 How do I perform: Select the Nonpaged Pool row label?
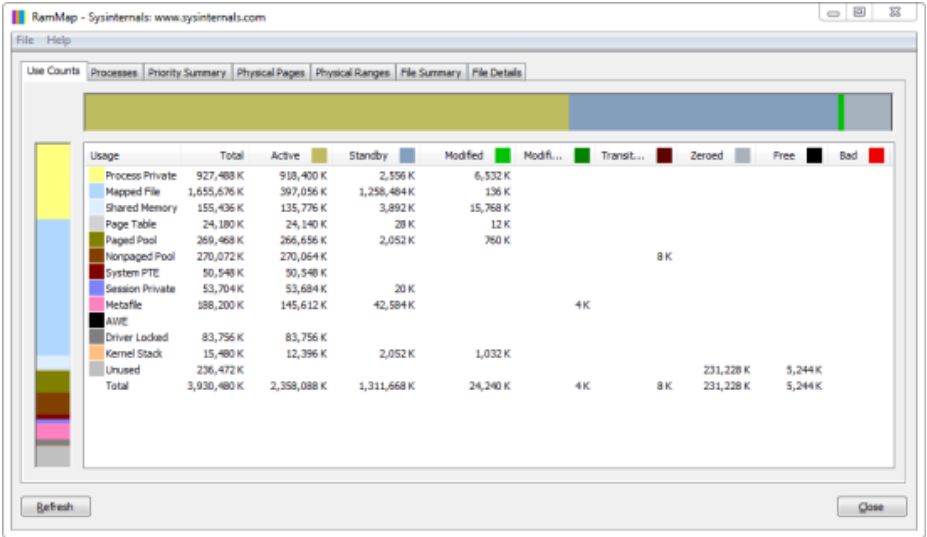tap(140, 256)
